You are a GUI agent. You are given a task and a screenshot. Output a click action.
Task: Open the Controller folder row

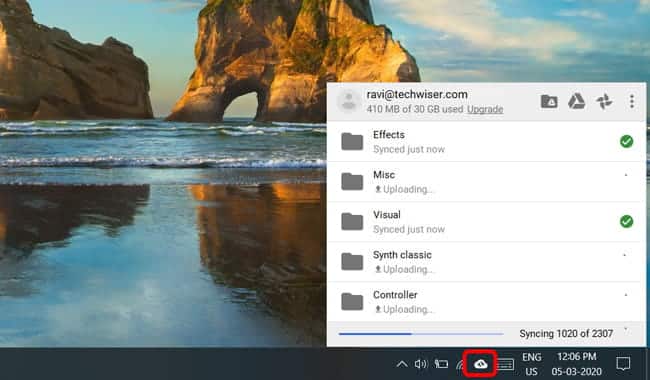pos(486,302)
